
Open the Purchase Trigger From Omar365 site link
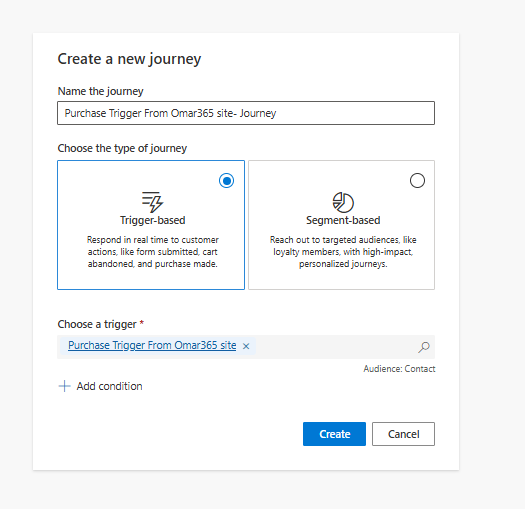[x=152, y=345]
